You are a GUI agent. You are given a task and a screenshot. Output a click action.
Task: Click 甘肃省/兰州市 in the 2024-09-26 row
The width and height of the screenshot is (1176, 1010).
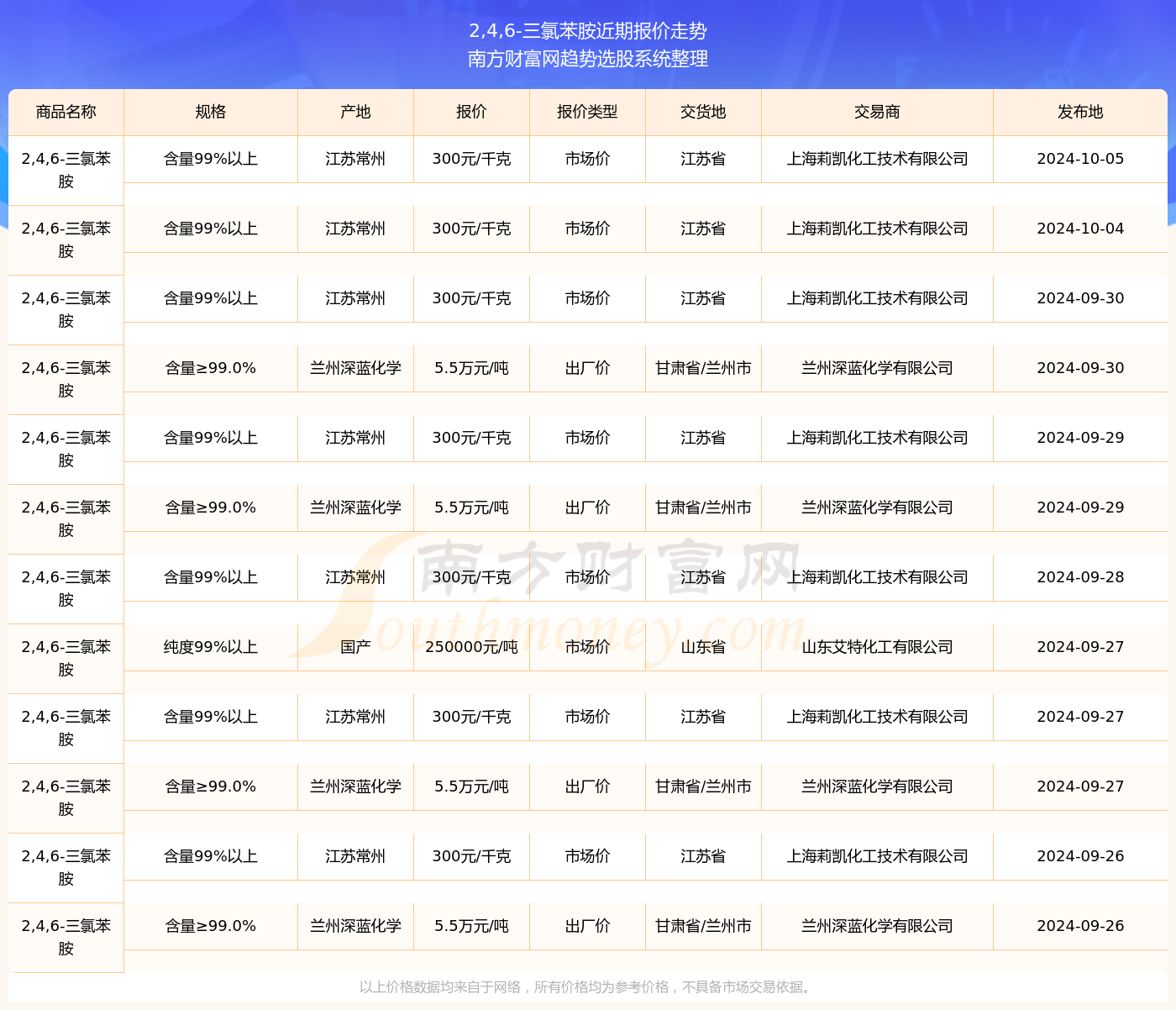point(704,926)
